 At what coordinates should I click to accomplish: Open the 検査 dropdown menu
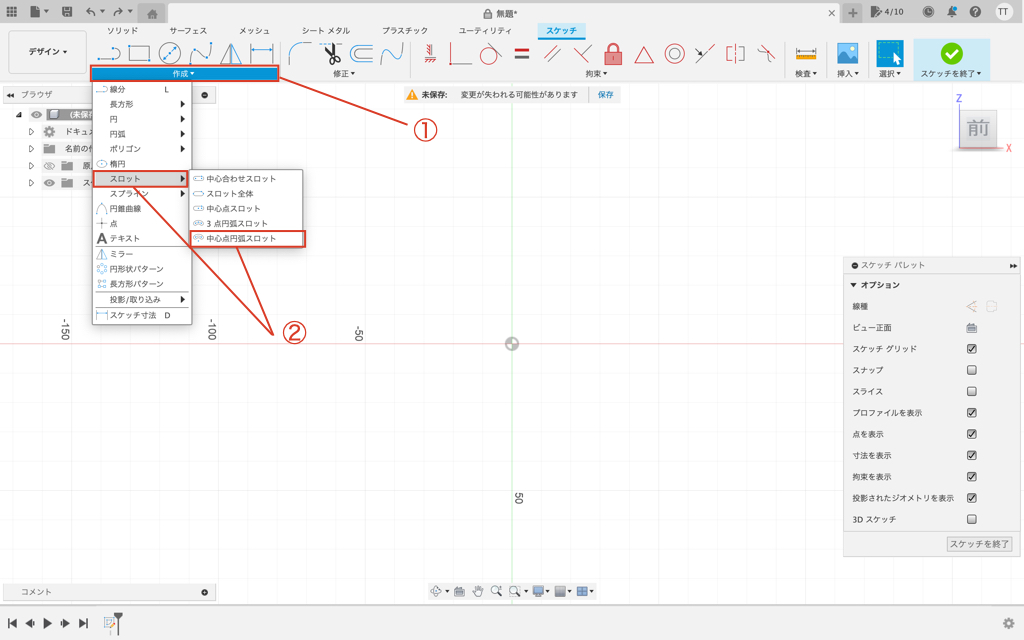tap(806, 74)
